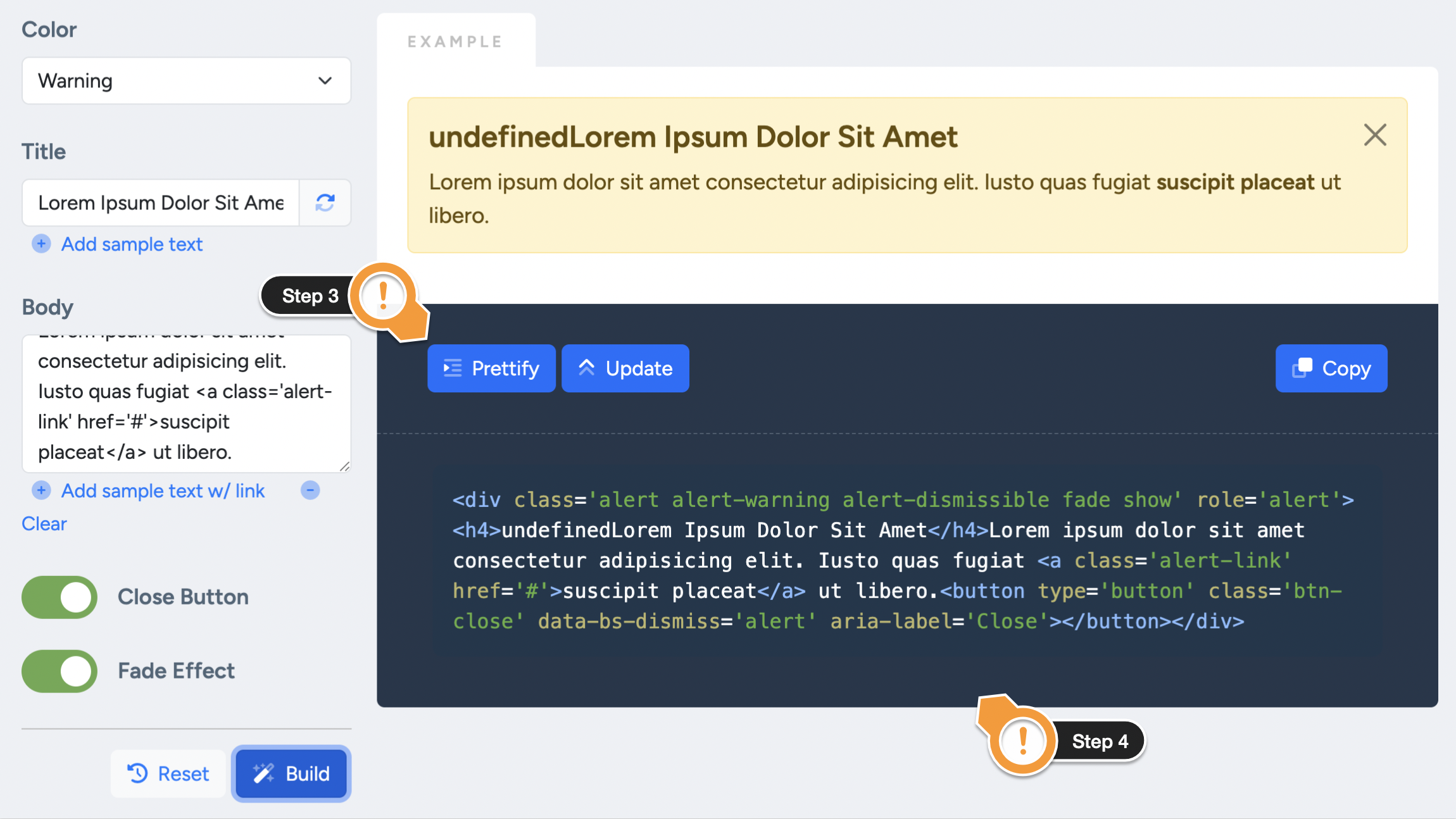Click the Copy code button
1456x819 pixels.
click(1331, 368)
